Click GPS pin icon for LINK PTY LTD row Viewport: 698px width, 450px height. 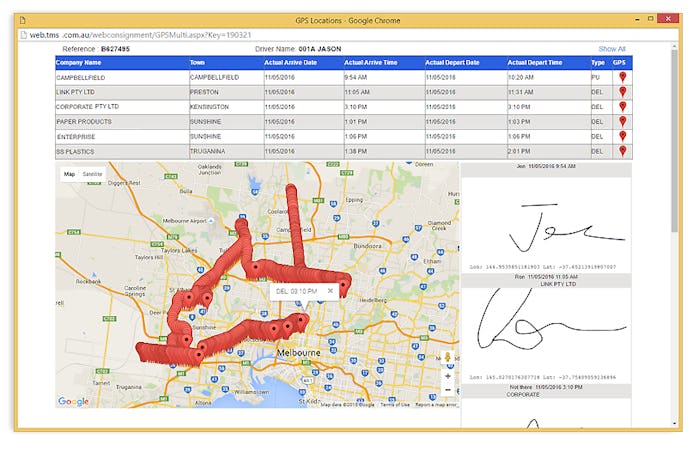click(x=622, y=92)
